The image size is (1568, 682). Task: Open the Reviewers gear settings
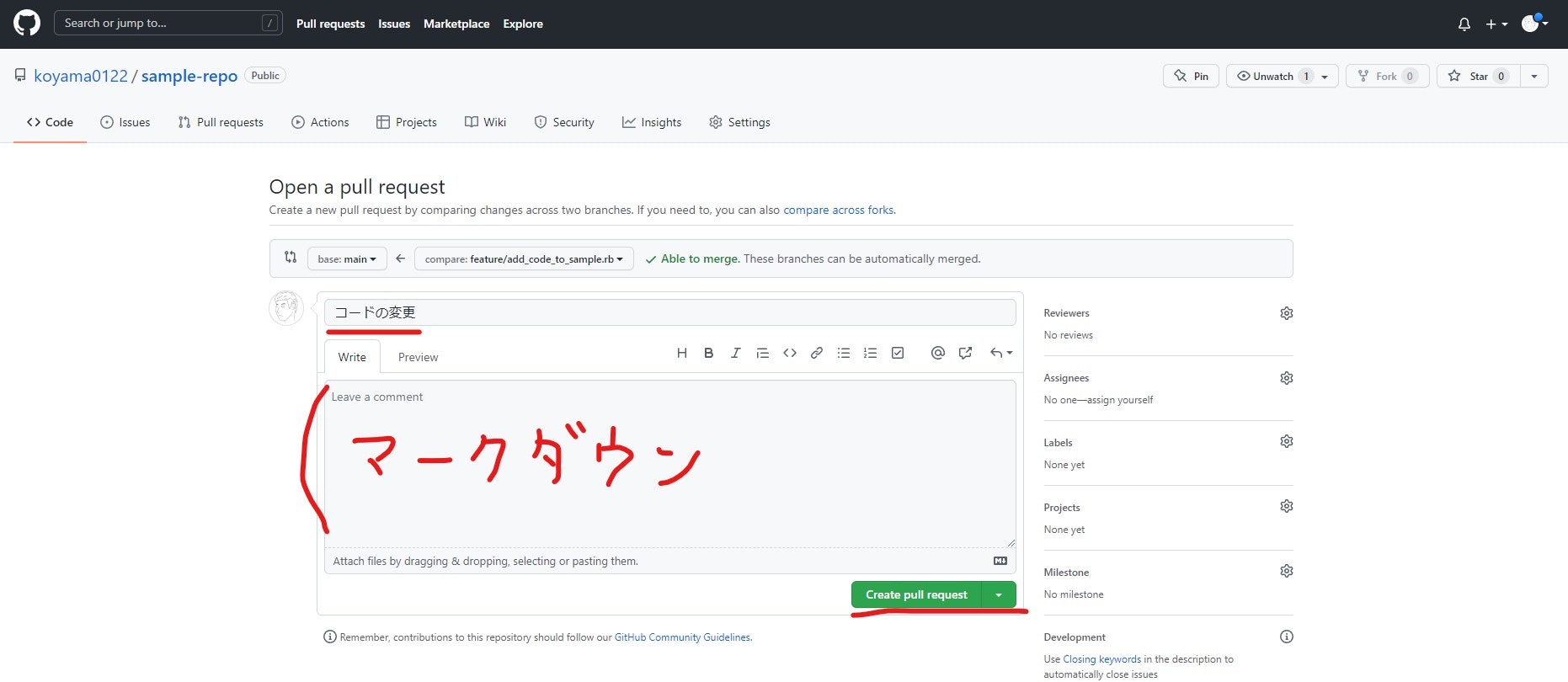coord(1287,313)
